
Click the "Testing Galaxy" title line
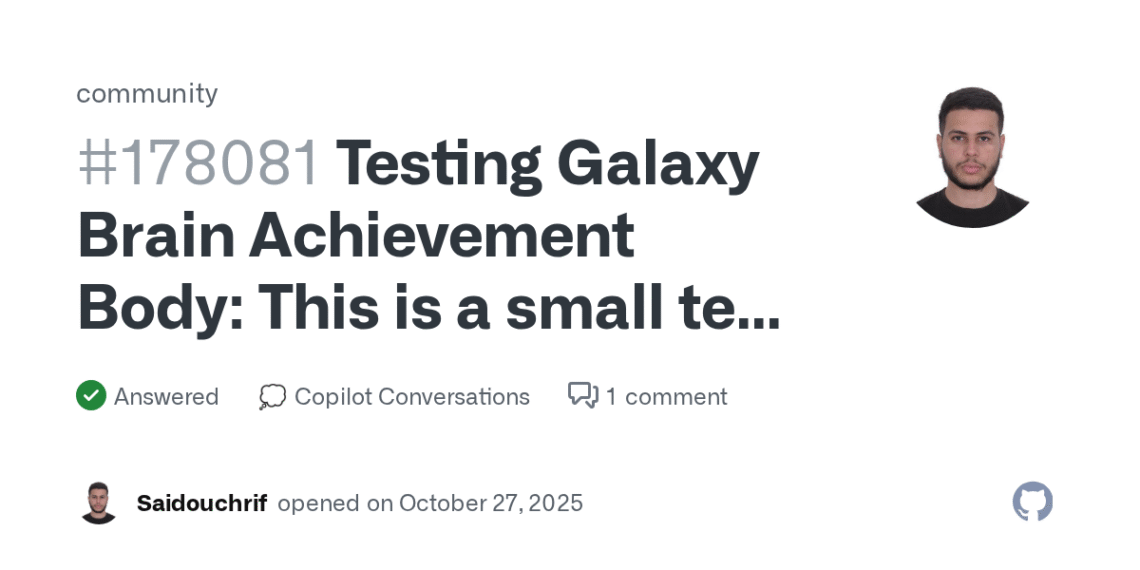click(x=547, y=164)
